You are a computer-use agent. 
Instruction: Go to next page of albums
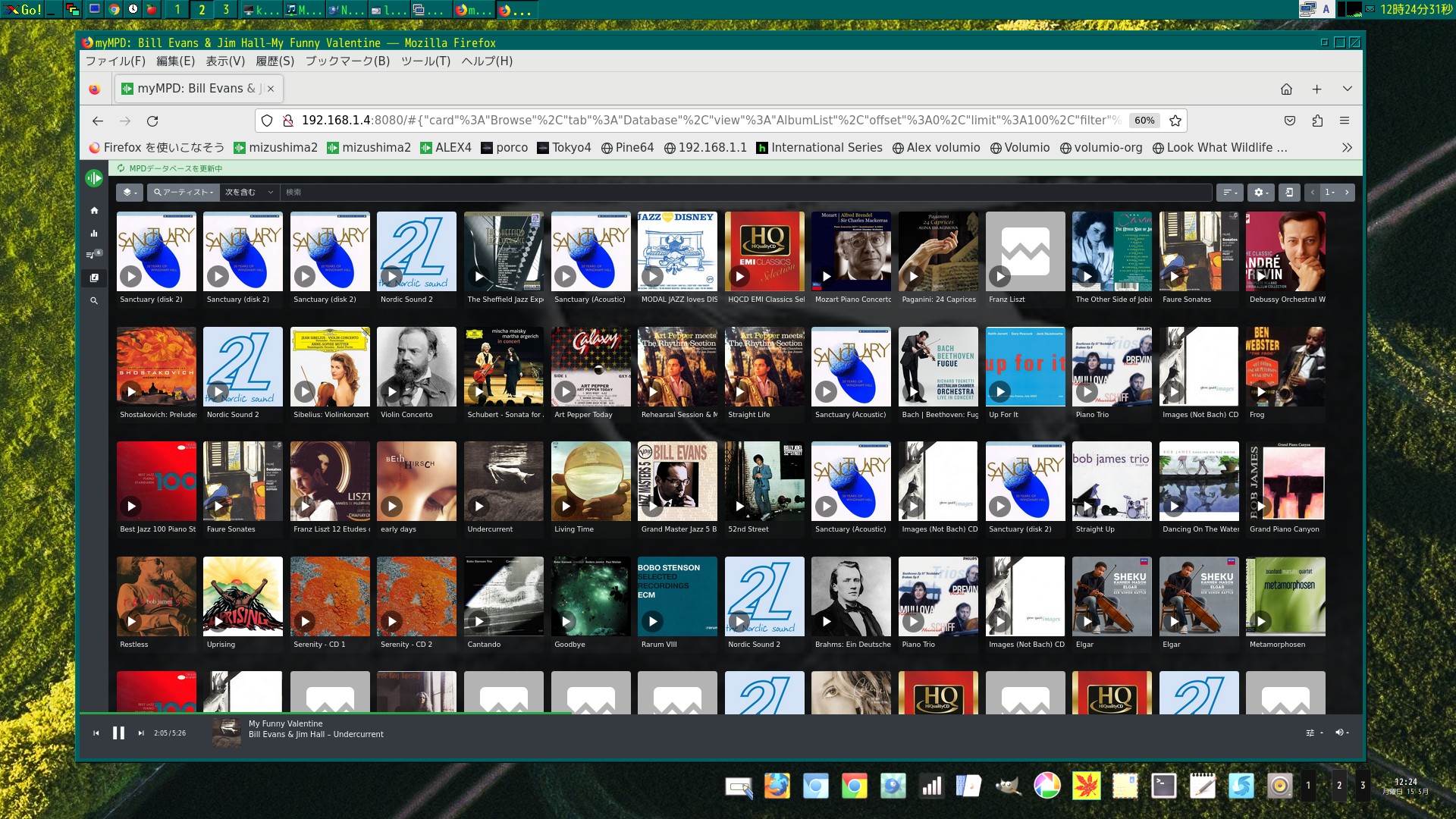(x=1347, y=193)
